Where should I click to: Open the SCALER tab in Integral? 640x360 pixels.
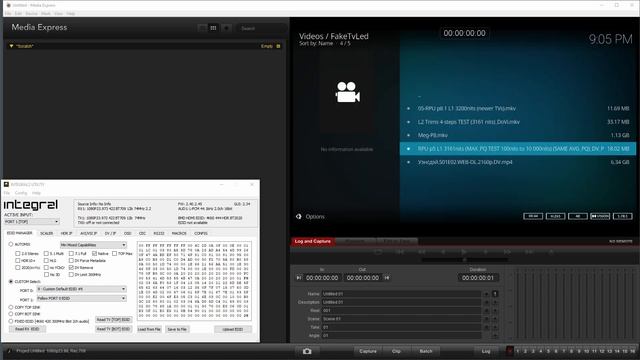(x=47, y=233)
